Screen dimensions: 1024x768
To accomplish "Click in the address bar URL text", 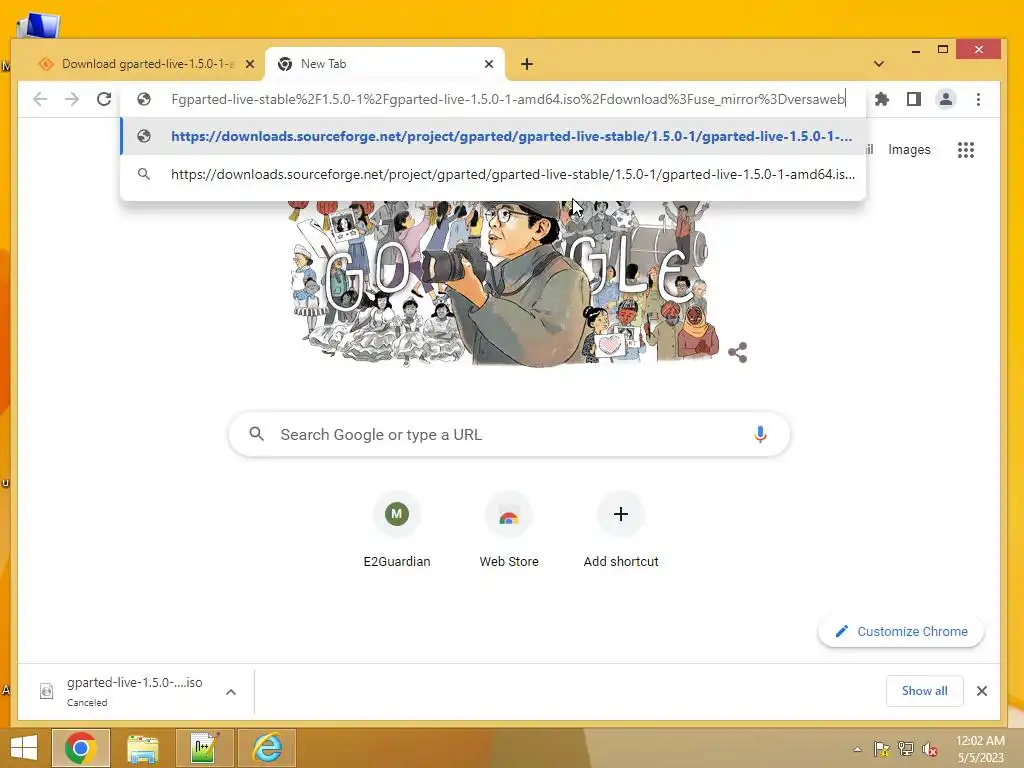I will coord(507,99).
